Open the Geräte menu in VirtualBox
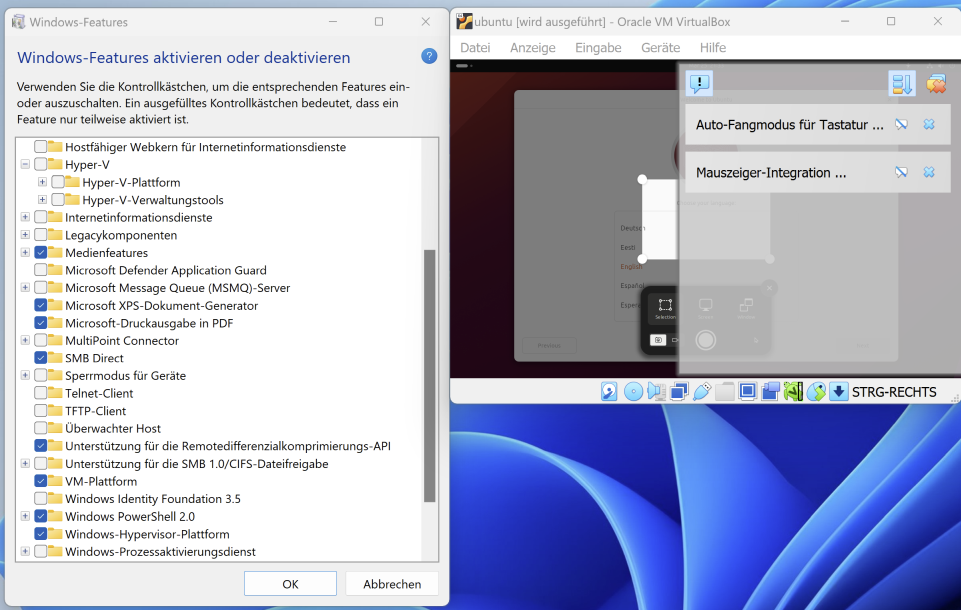 661,48
